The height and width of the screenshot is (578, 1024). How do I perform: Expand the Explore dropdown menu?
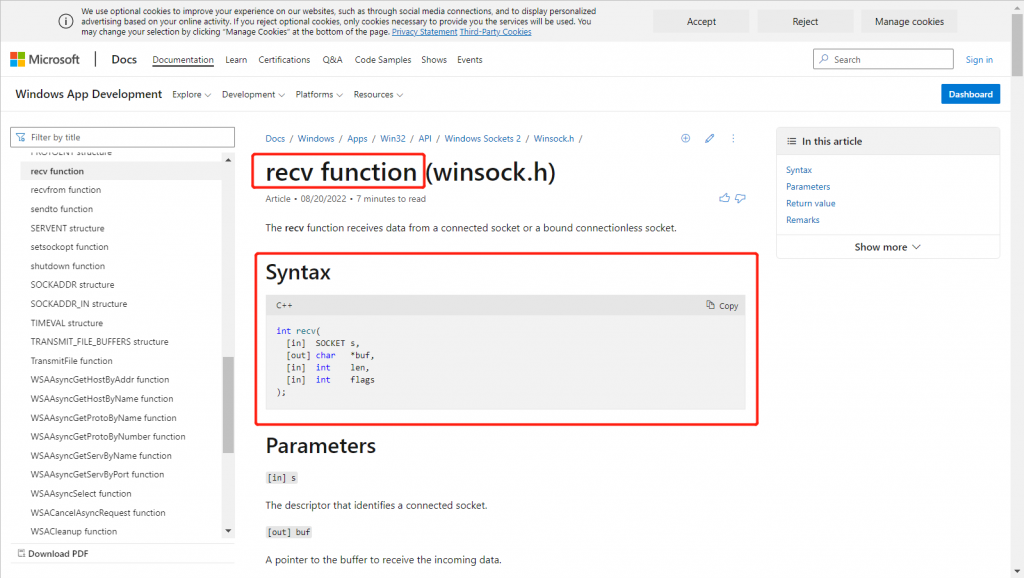point(191,95)
